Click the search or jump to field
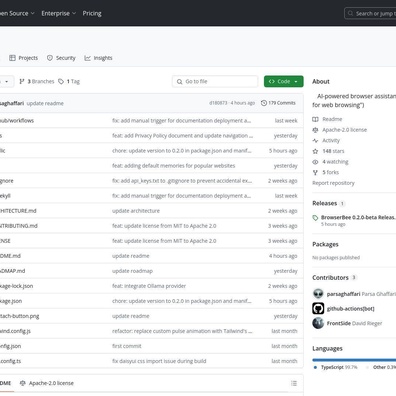This screenshot has height=396, width=396. [x=370, y=13]
